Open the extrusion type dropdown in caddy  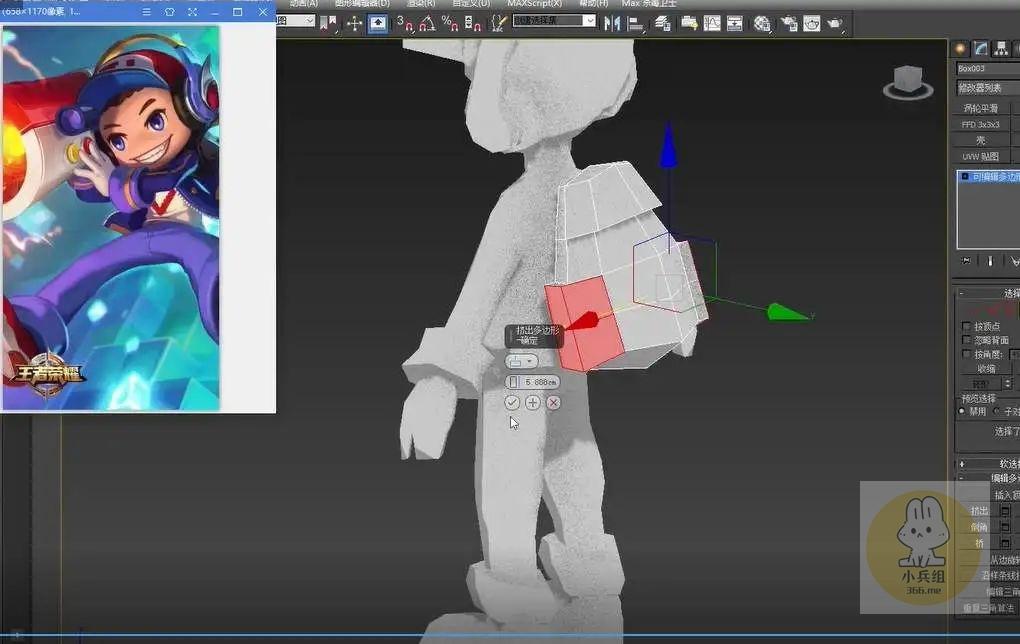(x=522, y=361)
